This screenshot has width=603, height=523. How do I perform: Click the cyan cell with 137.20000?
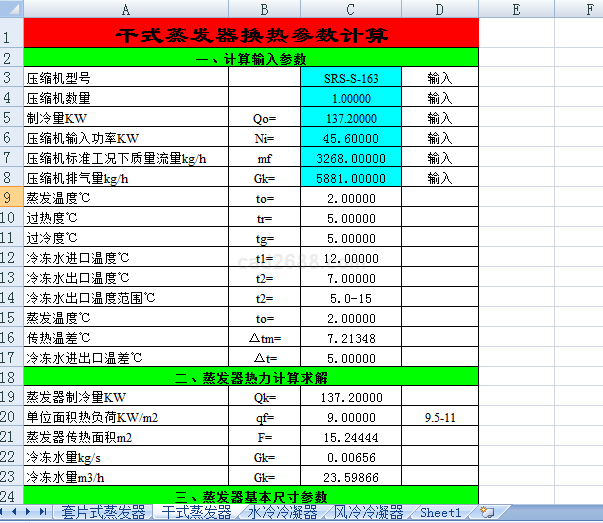[350, 118]
